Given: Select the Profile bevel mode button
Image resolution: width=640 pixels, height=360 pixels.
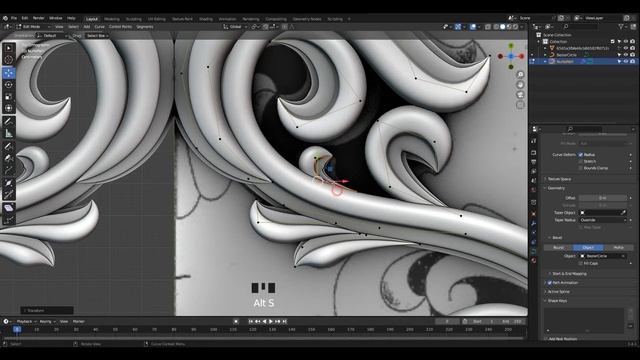Looking at the screenshot, I should click(x=619, y=247).
